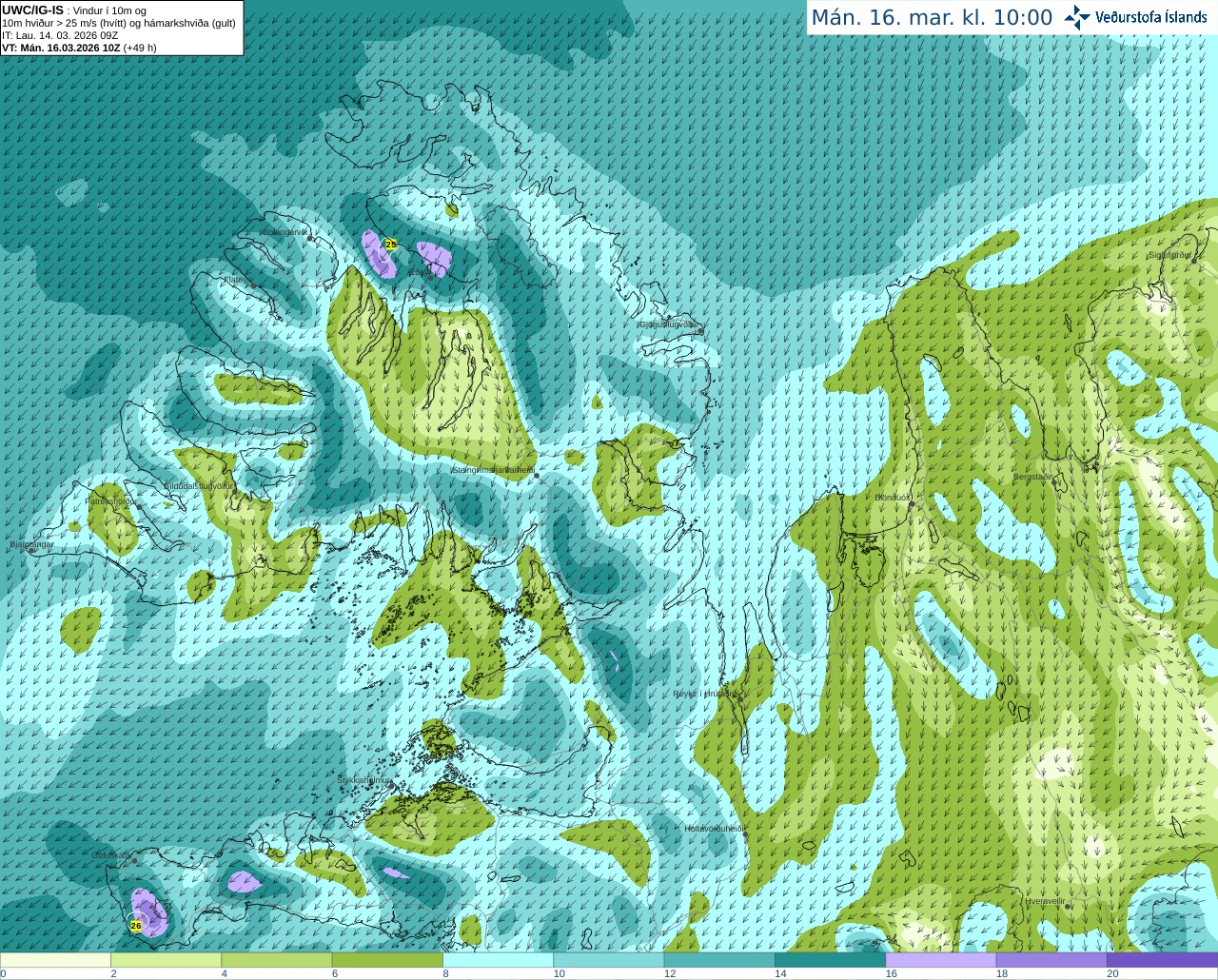Select the light cyan 8–10 m/s legend swatch

click(x=498, y=960)
